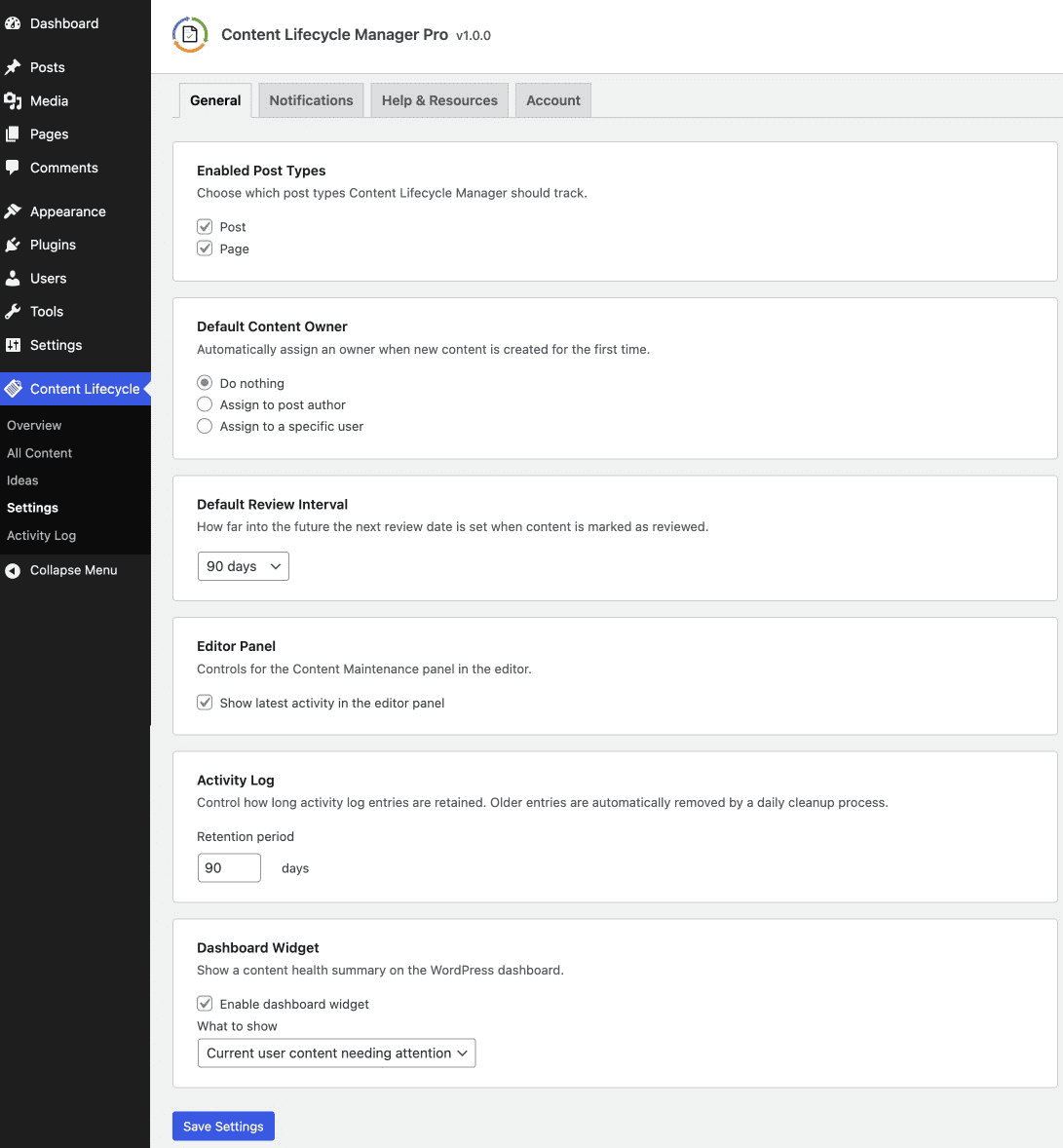
Task: Click the Users person icon
Action: click(13, 278)
